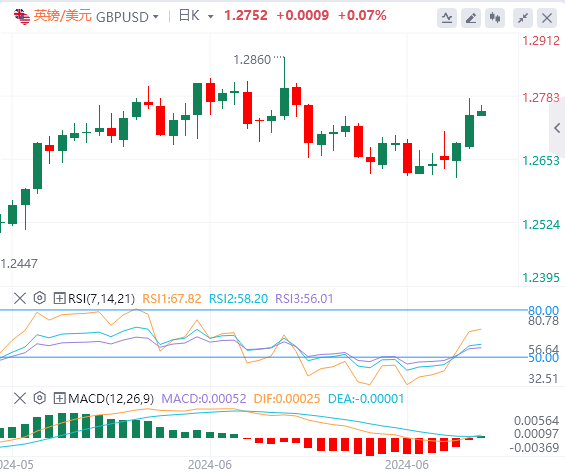This screenshot has height=476, width=565.
Task: Toggle MACD panel expand plus box
Action: pos(59,398)
